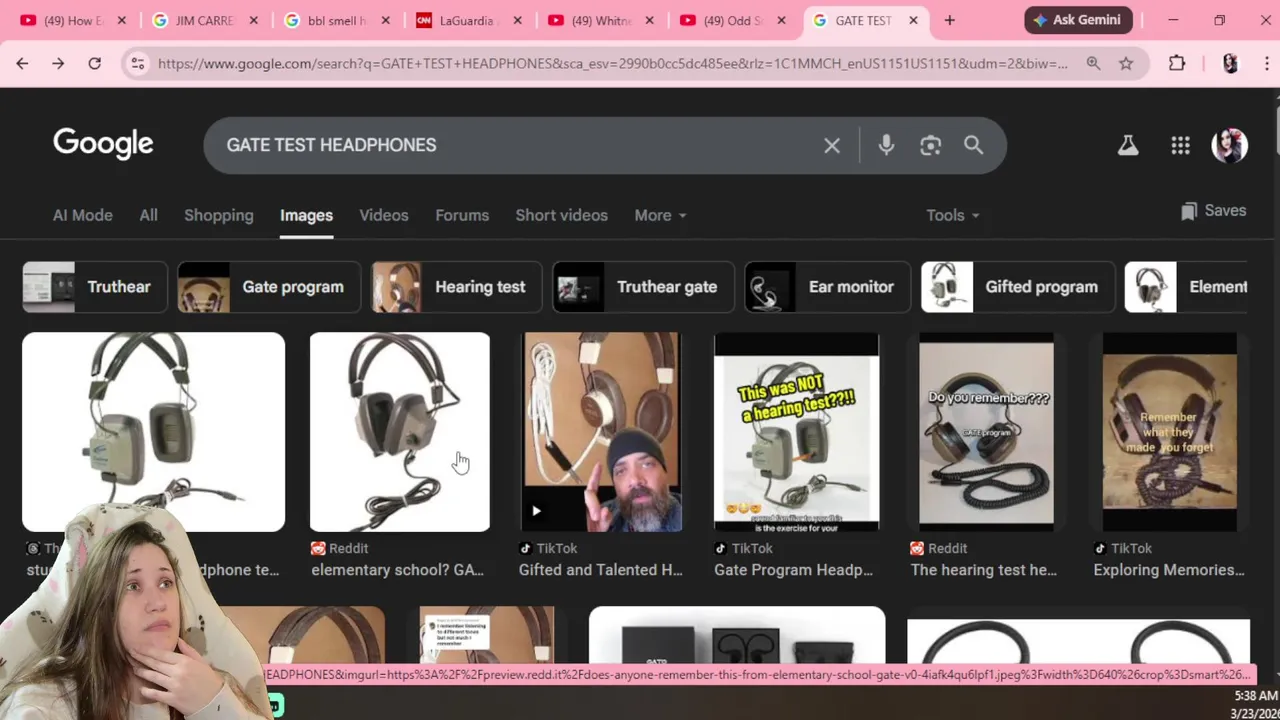
Task: Filter images by Truthear chip
Action: 95,287
